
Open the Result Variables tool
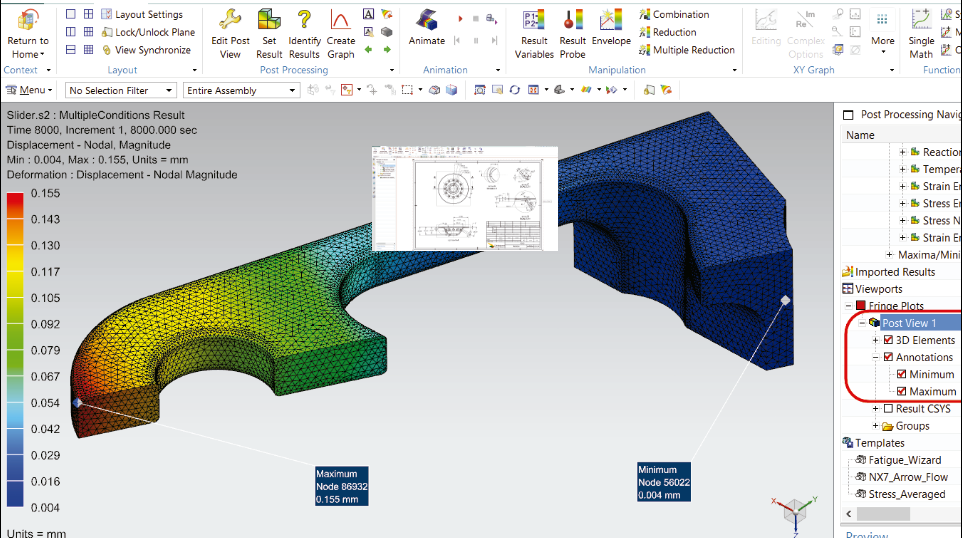pyautogui.click(x=534, y=20)
